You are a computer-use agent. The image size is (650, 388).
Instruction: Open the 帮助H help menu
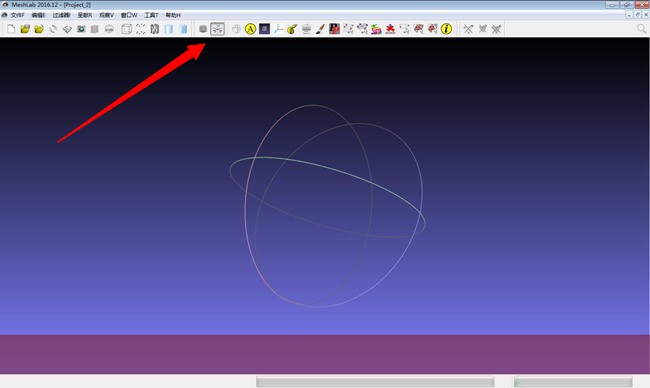point(173,15)
